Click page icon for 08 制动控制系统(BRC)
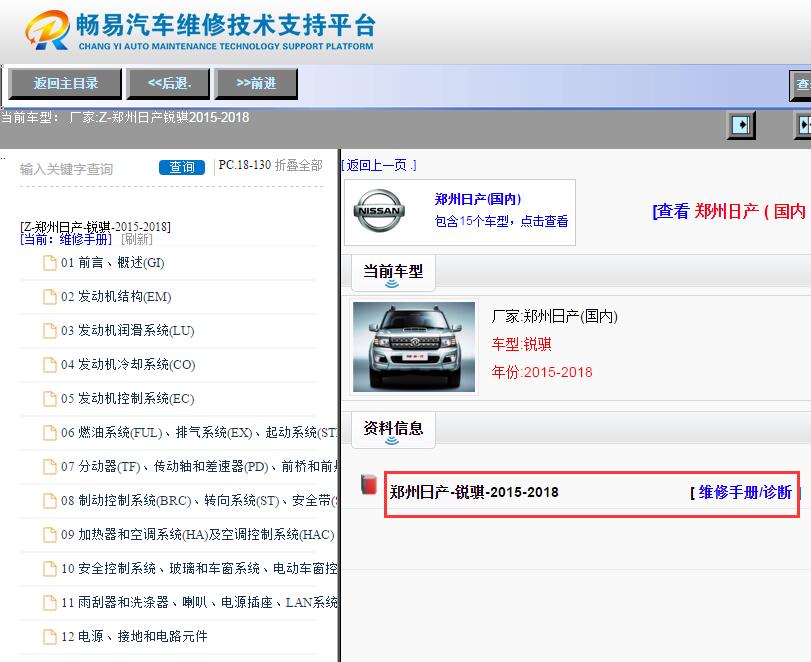Image resolution: width=811 pixels, height=662 pixels. (50, 501)
